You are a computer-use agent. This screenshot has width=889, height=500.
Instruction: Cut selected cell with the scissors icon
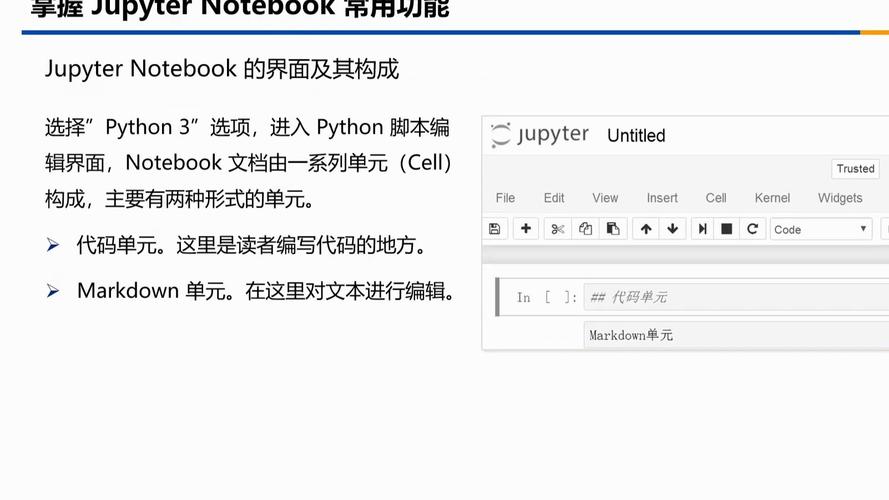point(558,229)
